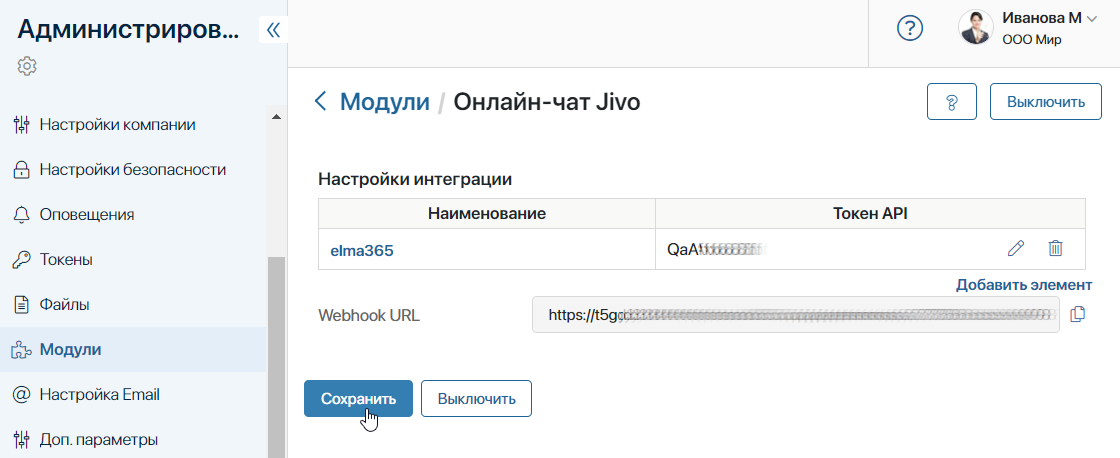Screen dimensions: 1120x458
Task: Click the Администриров… sidebar title
Action: coord(129,29)
